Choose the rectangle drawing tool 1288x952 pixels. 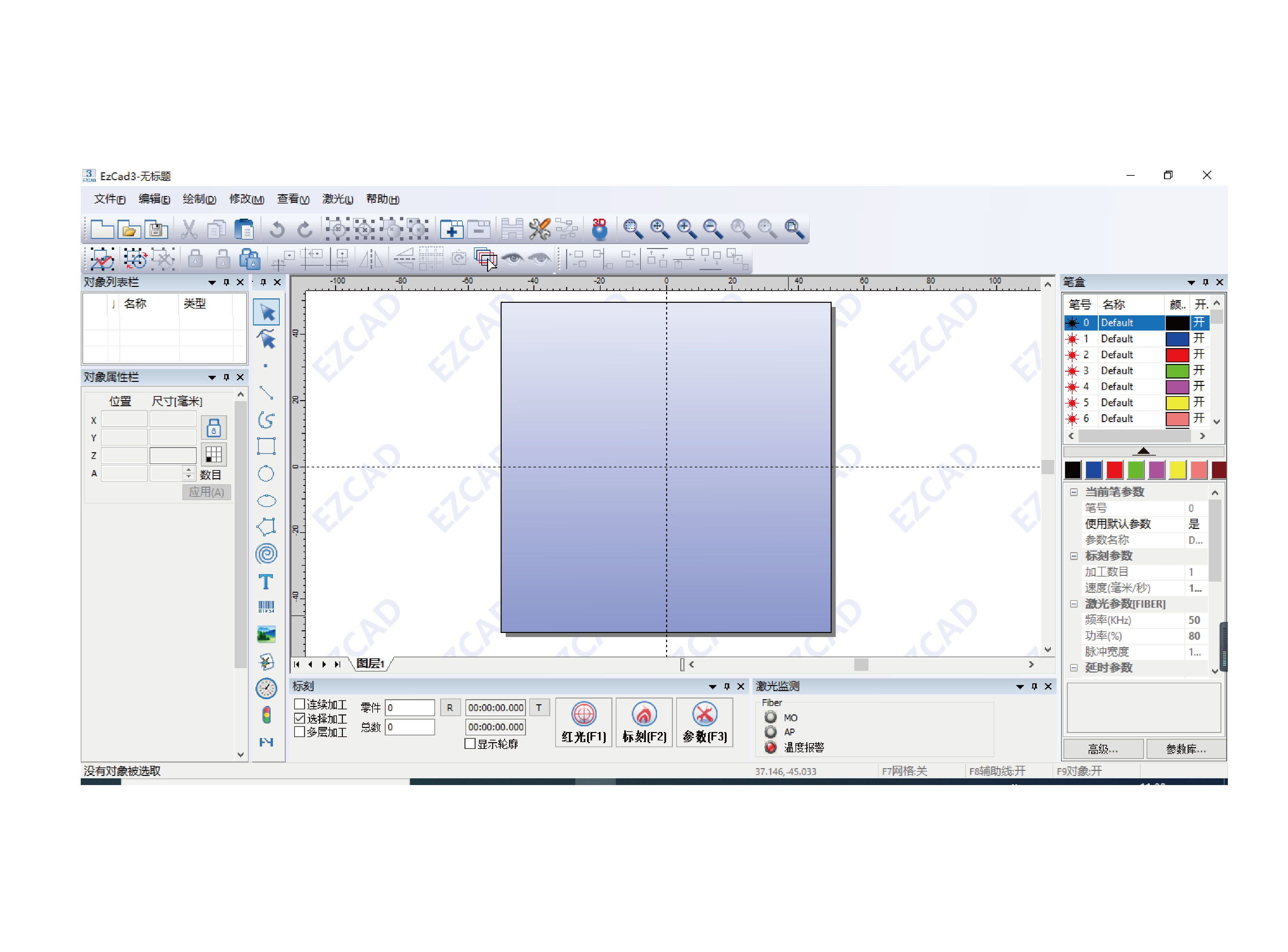266,447
